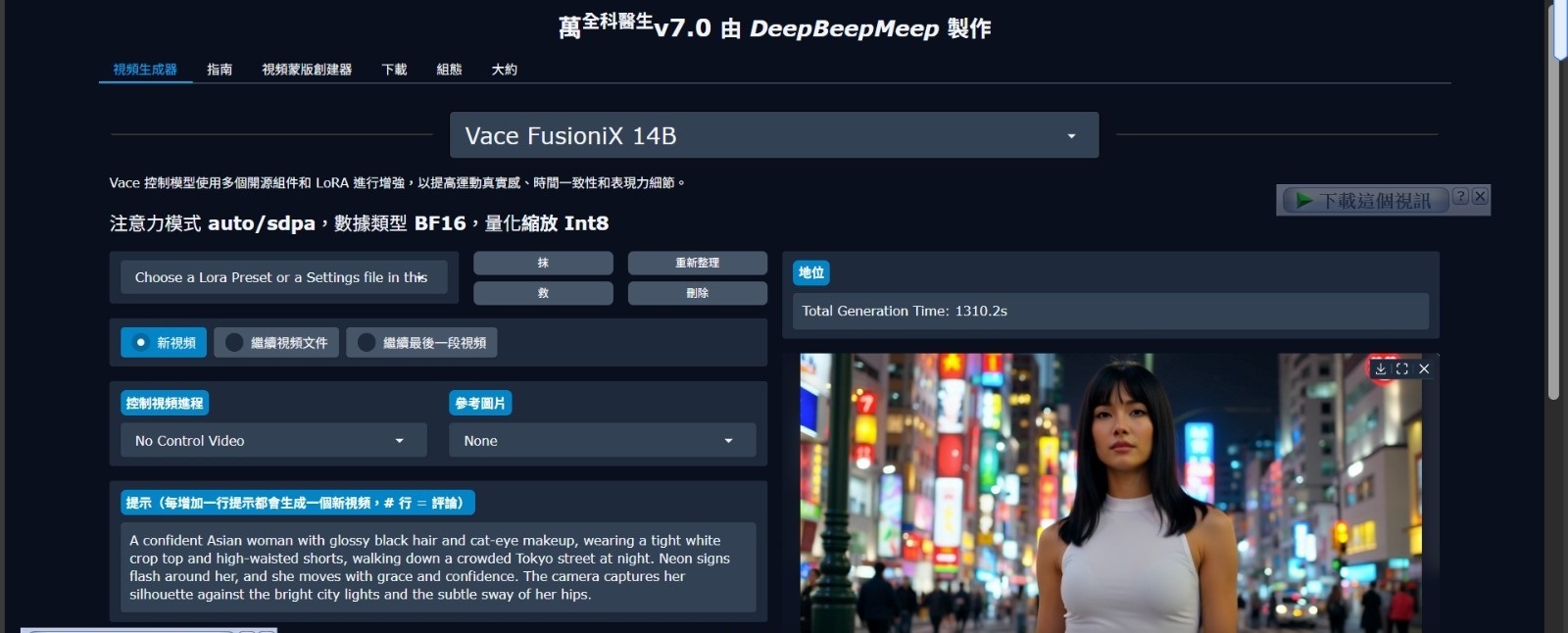Switch to the 指南 tab
This screenshot has height=633, width=1568.
tap(220, 70)
